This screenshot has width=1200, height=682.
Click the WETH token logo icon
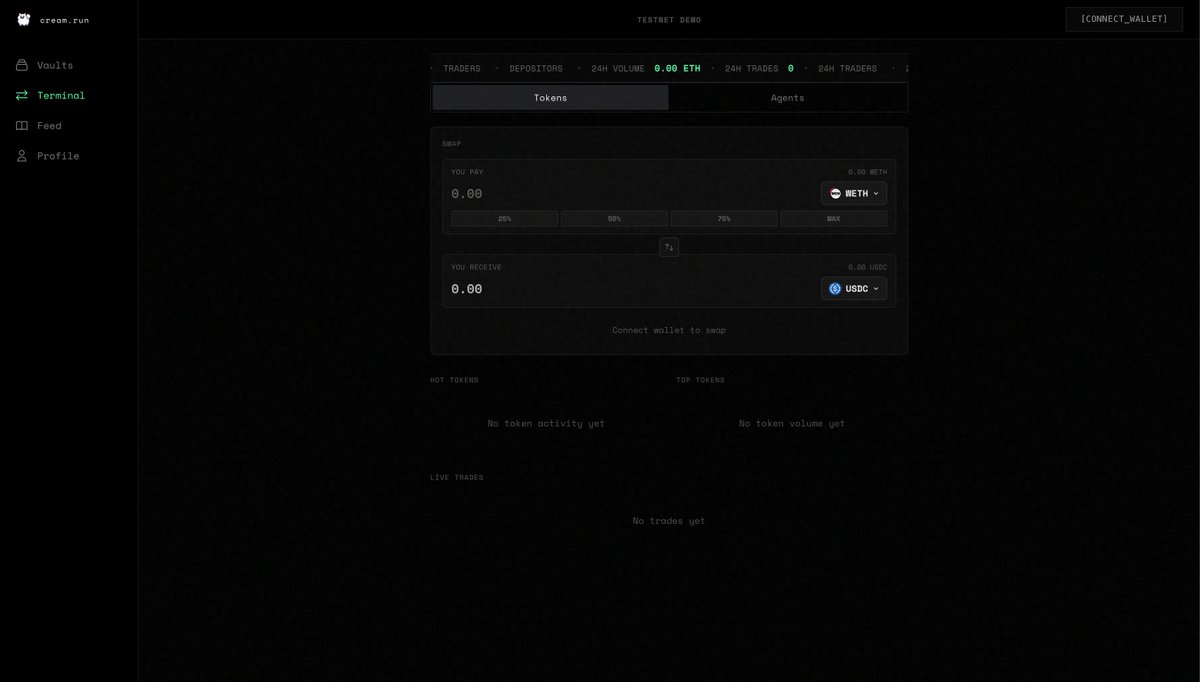[x=836, y=194]
